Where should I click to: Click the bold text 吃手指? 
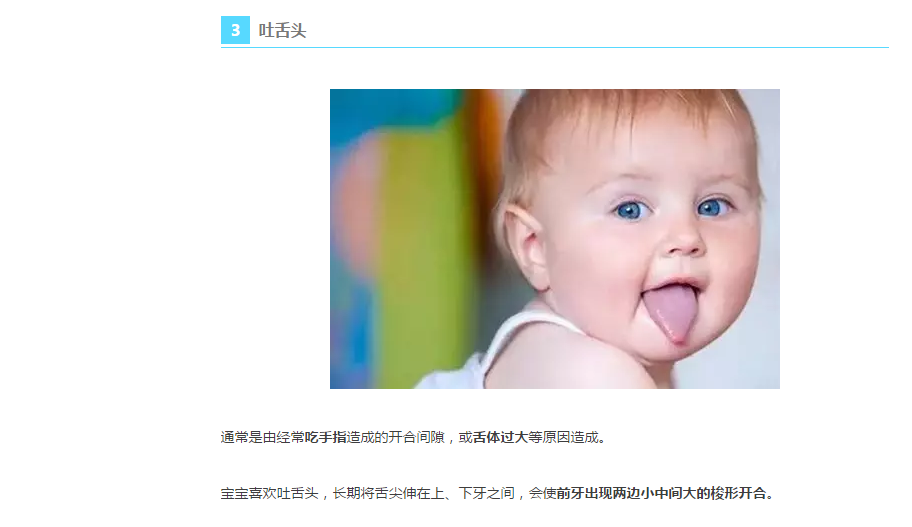pyautogui.click(x=326, y=437)
